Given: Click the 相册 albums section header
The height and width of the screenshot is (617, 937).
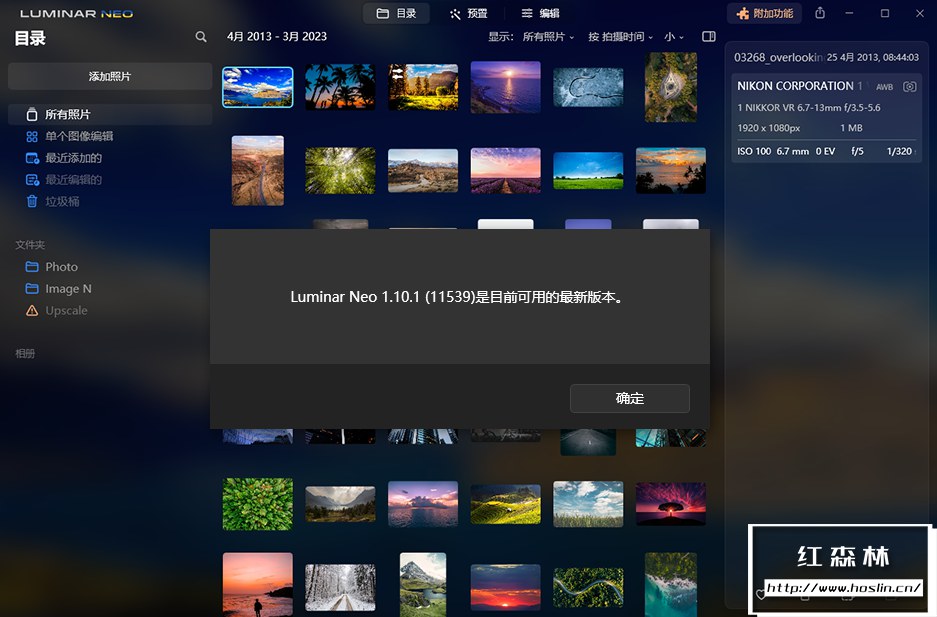Looking at the screenshot, I should (25, 354).
